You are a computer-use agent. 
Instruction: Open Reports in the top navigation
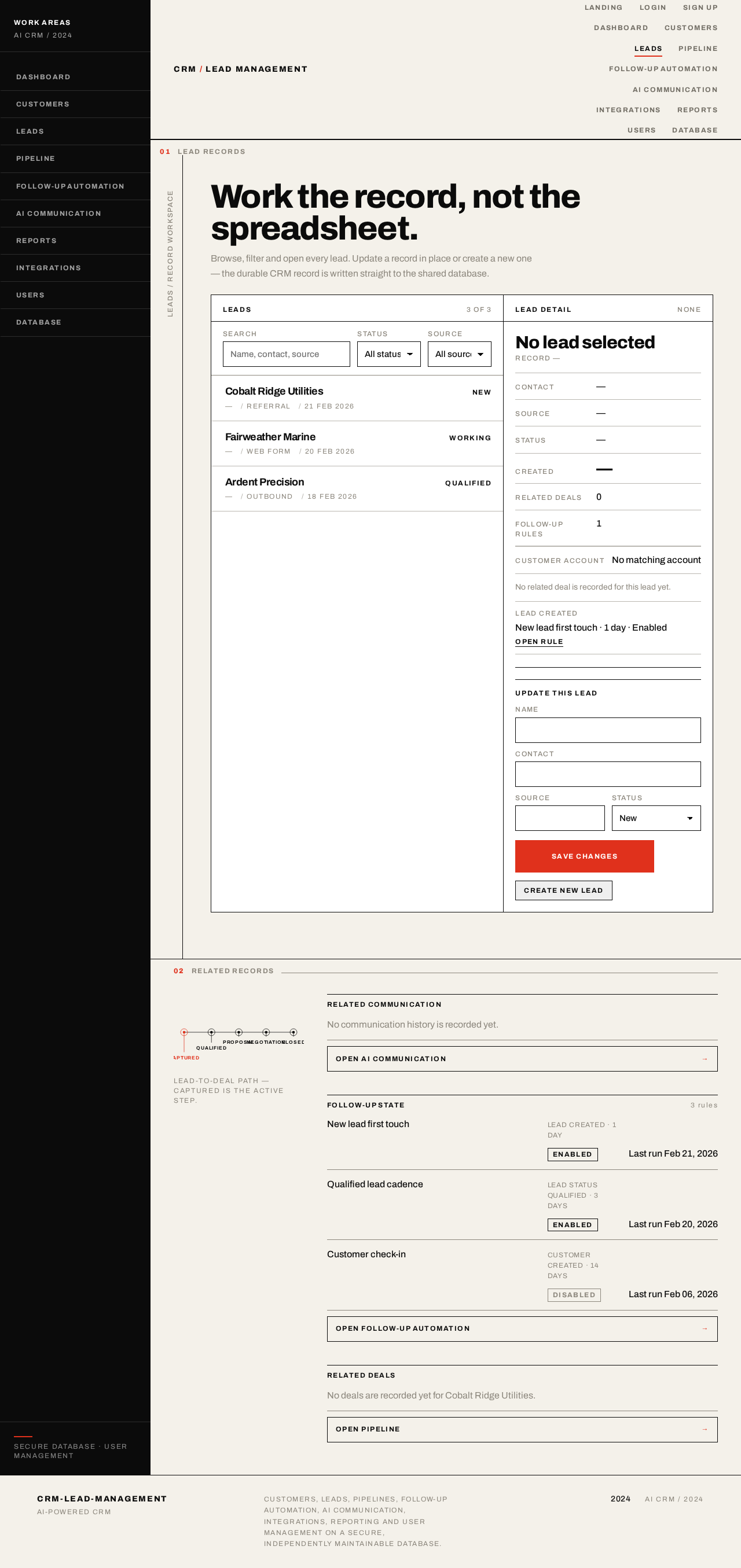tap(697, 110)
